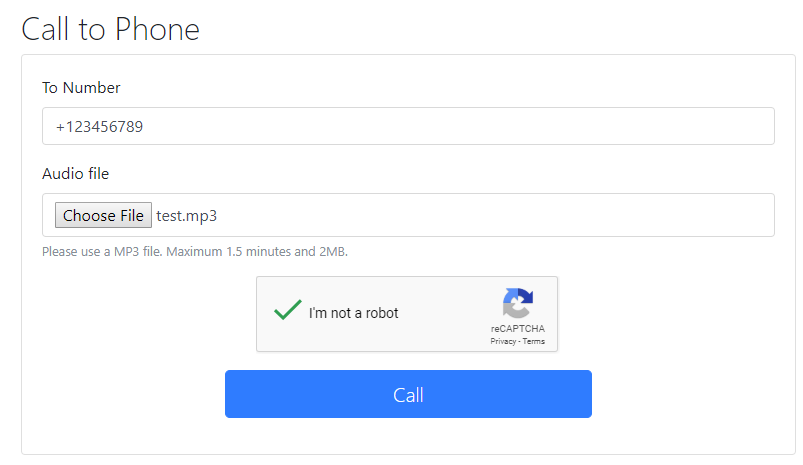Click the dash between Privacy and Terms

coord(519,342)
